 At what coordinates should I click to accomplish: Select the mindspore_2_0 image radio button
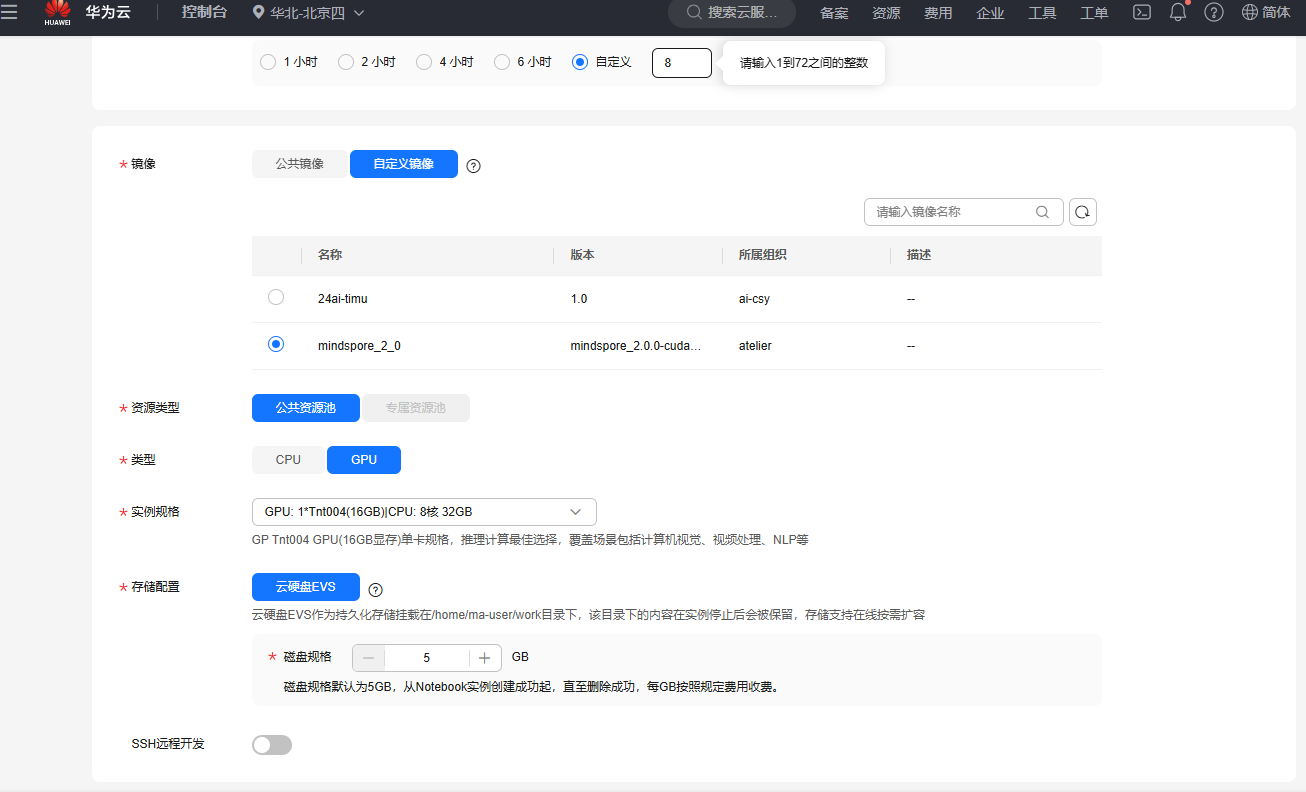pyautogui.click(x=276, y=344)
